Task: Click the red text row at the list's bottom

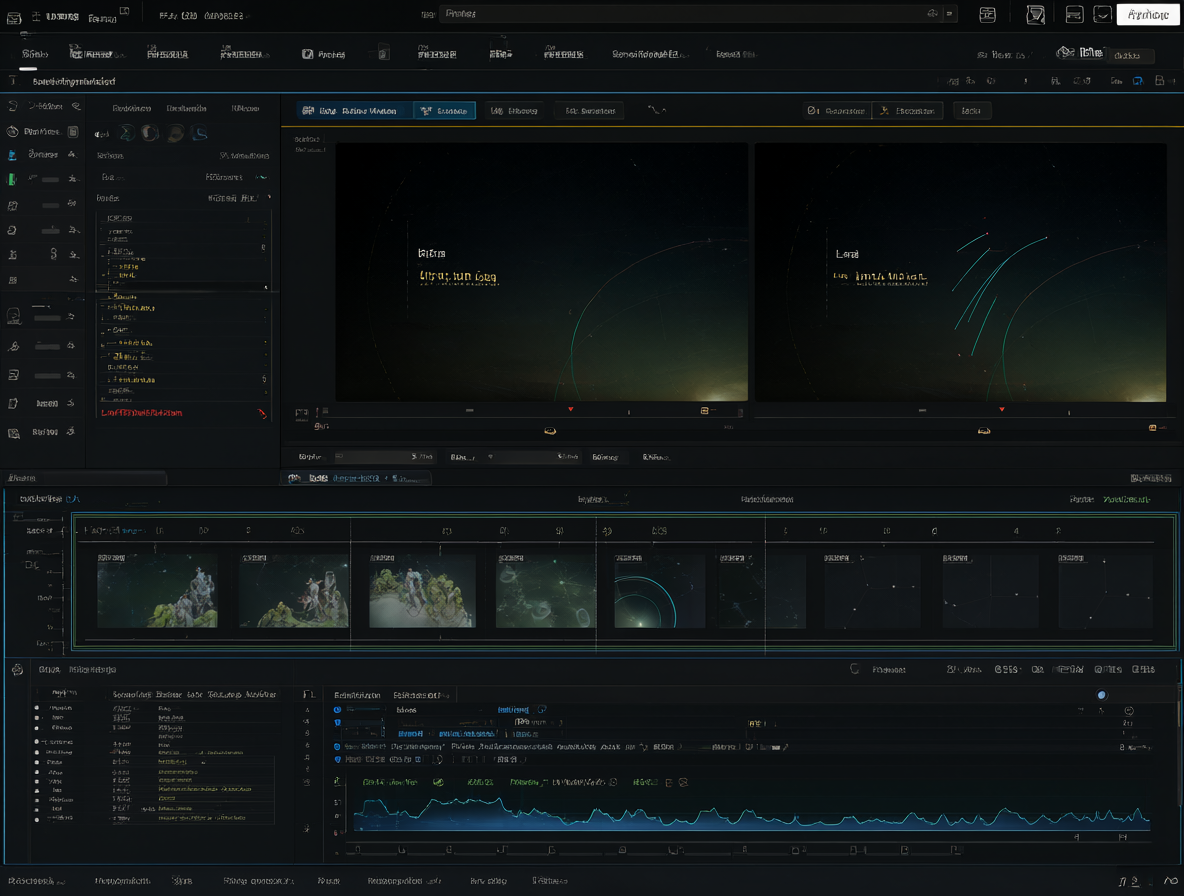Action: (x=142, y=413)
